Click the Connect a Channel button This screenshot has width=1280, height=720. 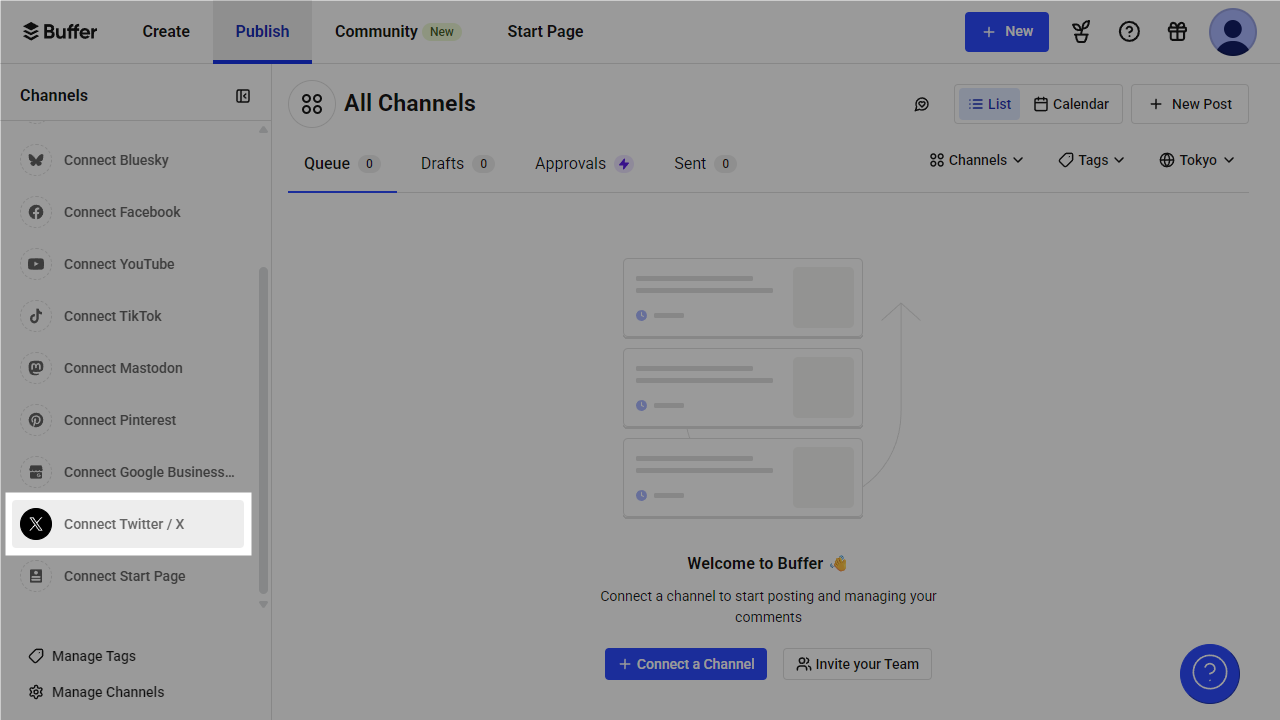(685, 664)
